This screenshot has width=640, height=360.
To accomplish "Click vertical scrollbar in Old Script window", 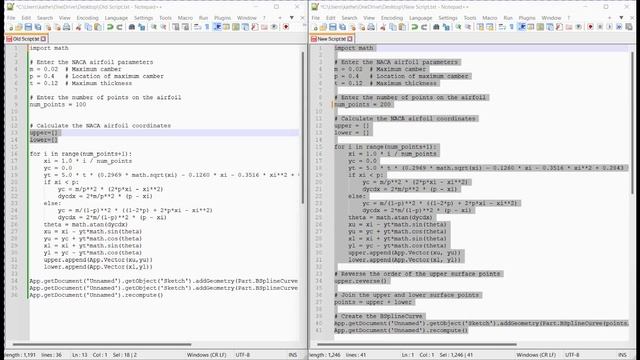I will coord(303,127).
